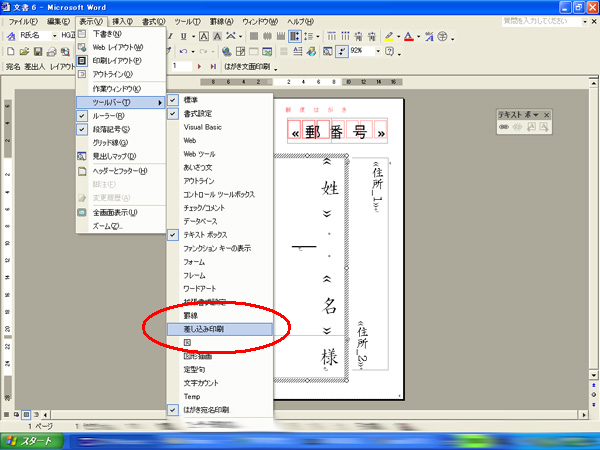Click the Italic formatting icon
This screenshot has height=450, width=600.
(171, 36)
